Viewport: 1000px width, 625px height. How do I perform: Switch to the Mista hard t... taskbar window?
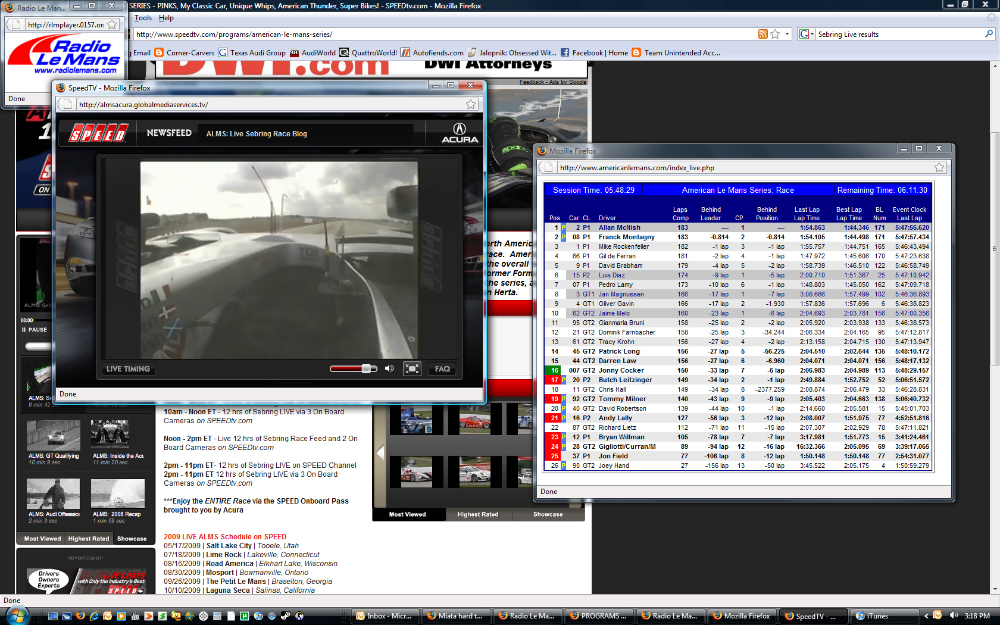(x=455, y=615)
